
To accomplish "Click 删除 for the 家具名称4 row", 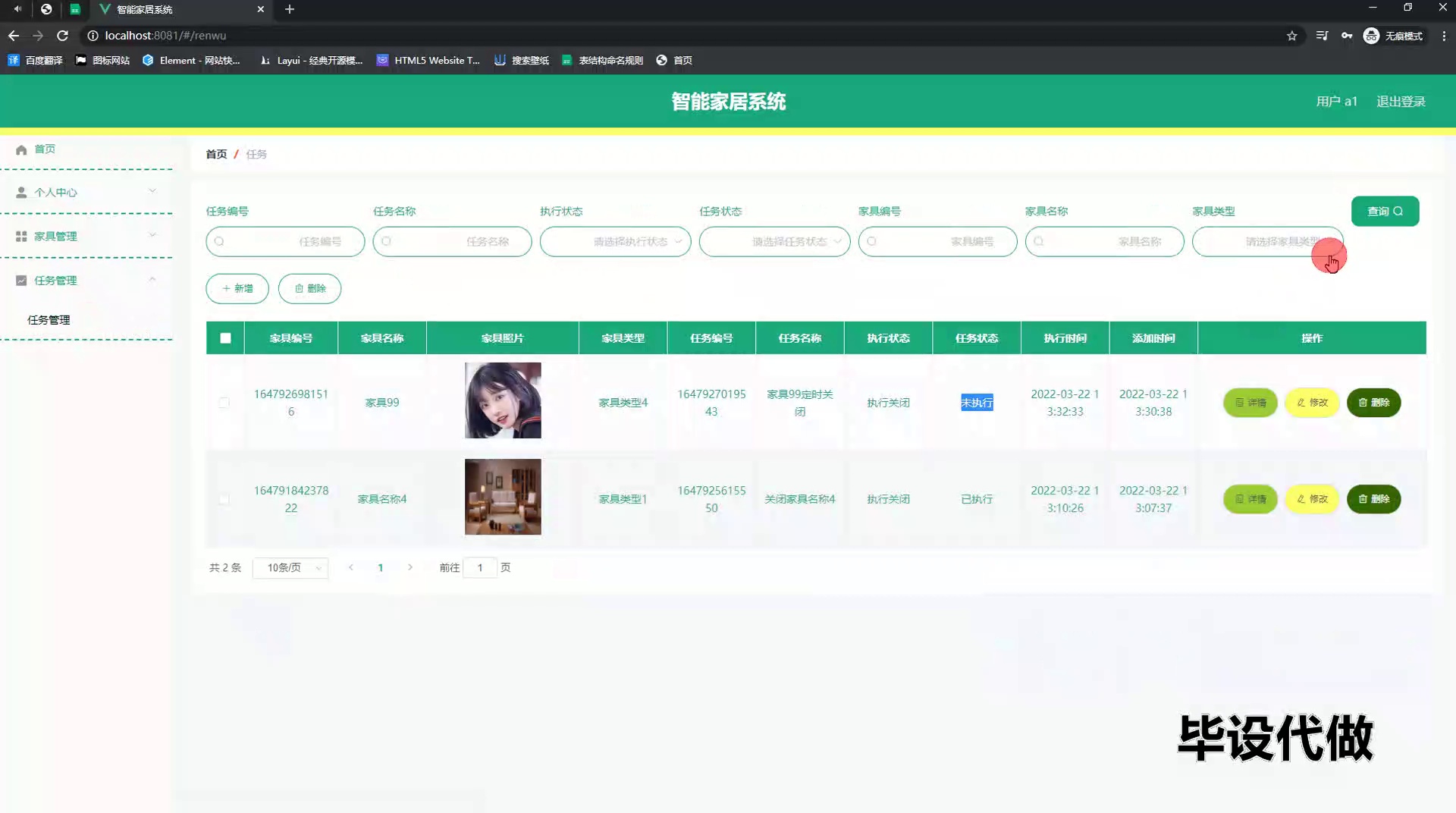I will [x=1373, y=499].
